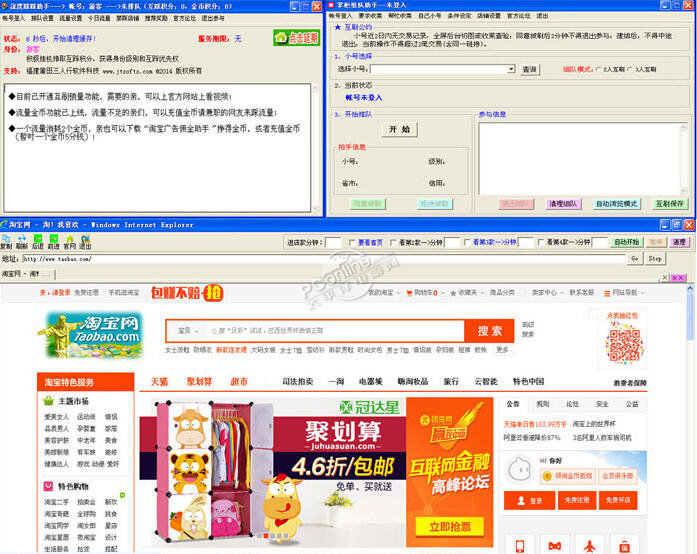Viewport: 697px width, 554px height.
Task: Click the 查询 query button
Action: click(x=529, y=69)
